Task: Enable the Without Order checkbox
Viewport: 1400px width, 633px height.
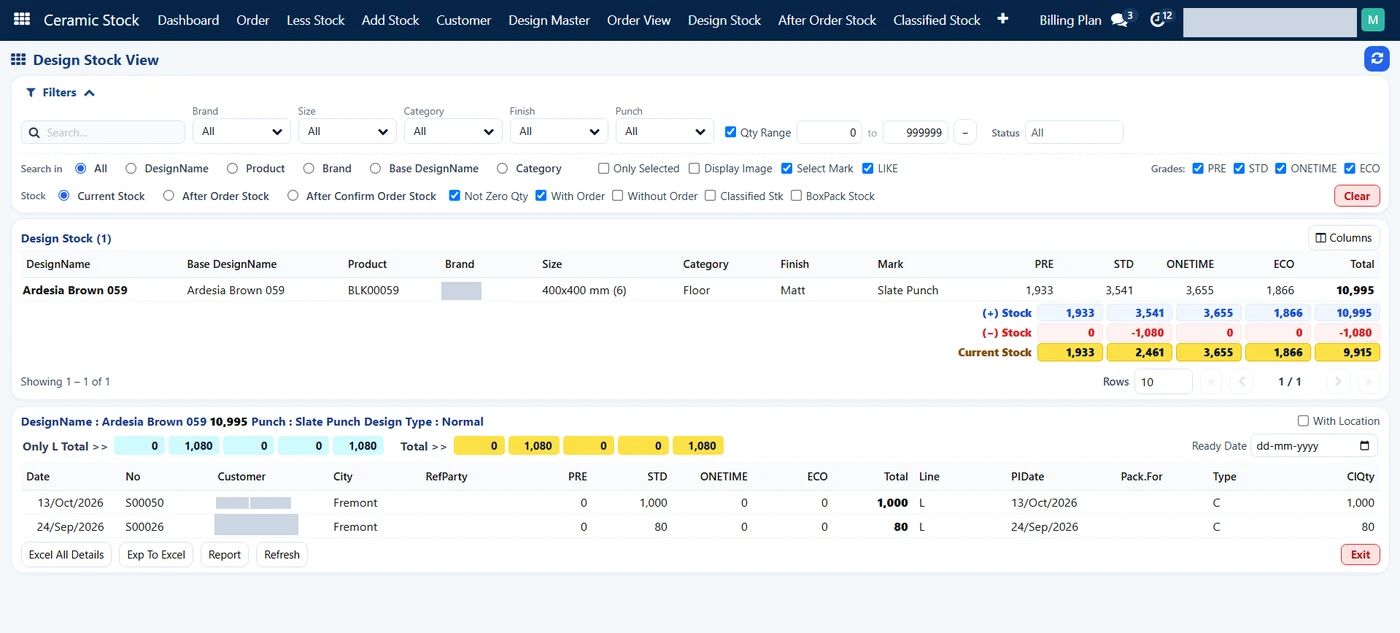Action: coord(618,196)
